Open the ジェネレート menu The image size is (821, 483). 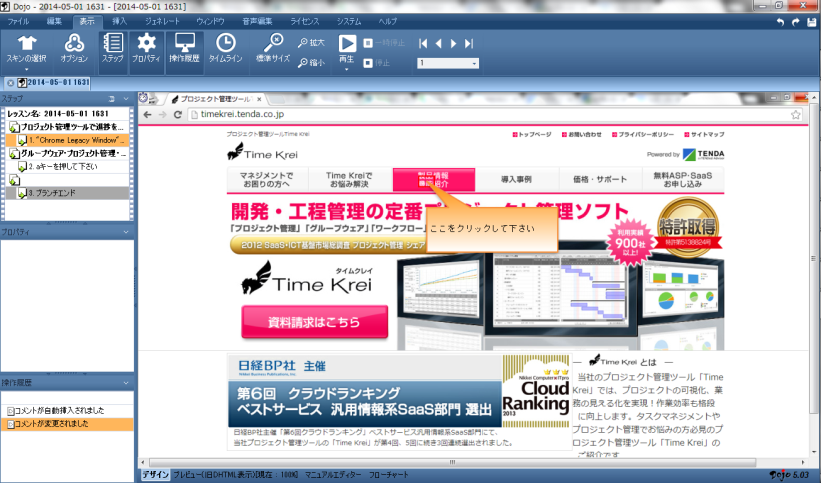tap(162, 21)
